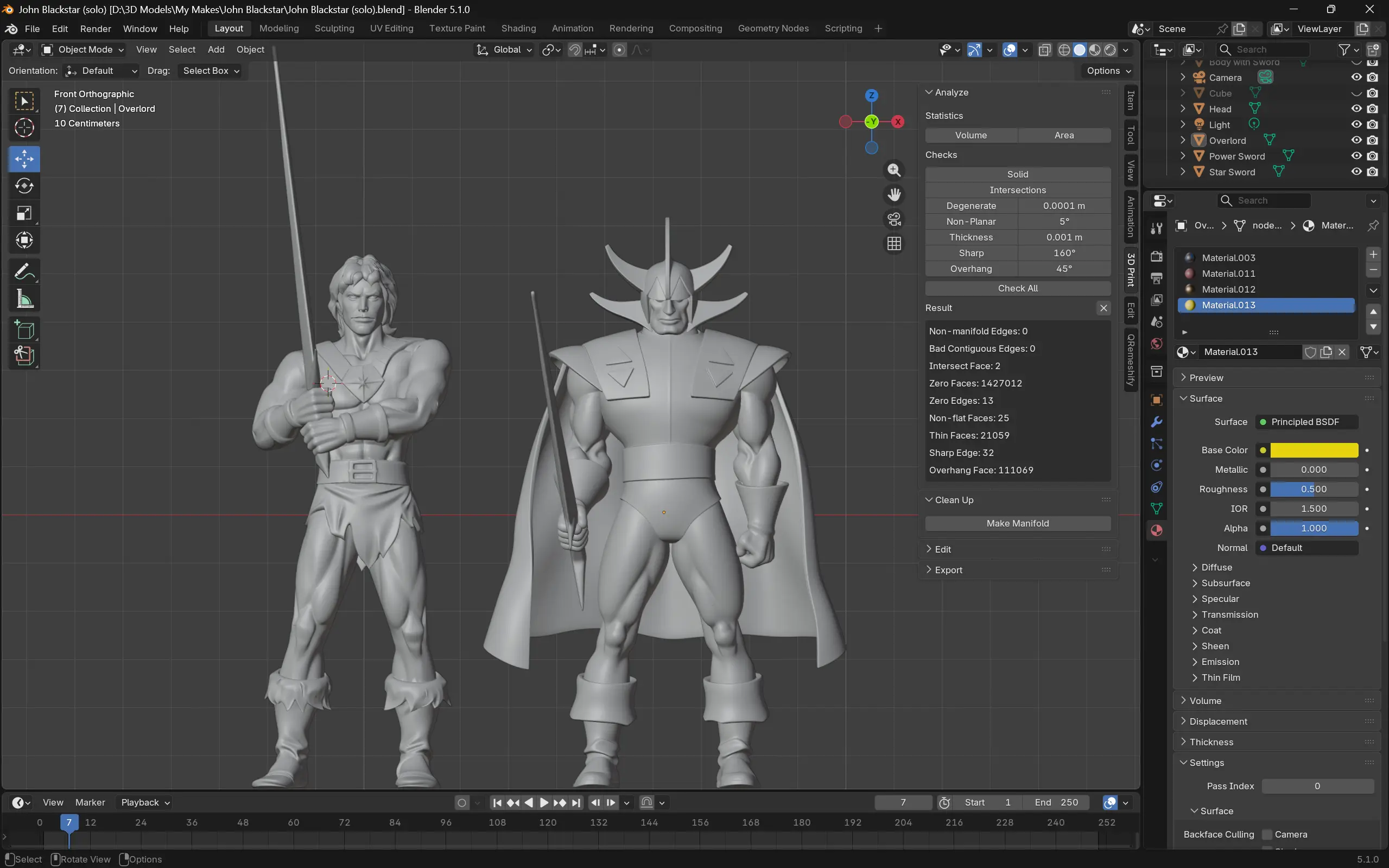Click the Make Manifold button
Viewport: 1389px width, 868px height.
click(x=1018, y=523)
